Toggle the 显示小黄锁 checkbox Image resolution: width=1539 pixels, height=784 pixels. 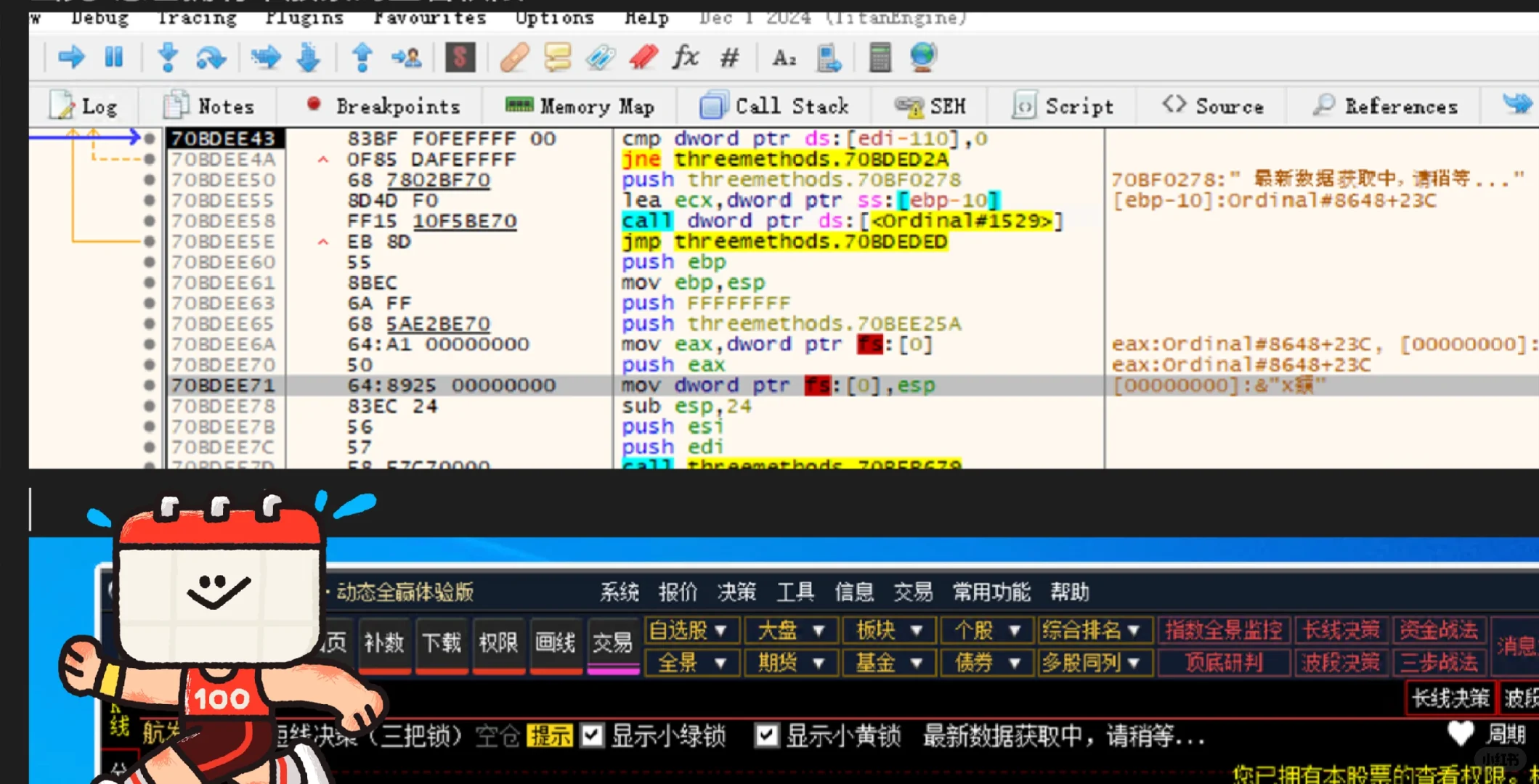pos(766,736)
